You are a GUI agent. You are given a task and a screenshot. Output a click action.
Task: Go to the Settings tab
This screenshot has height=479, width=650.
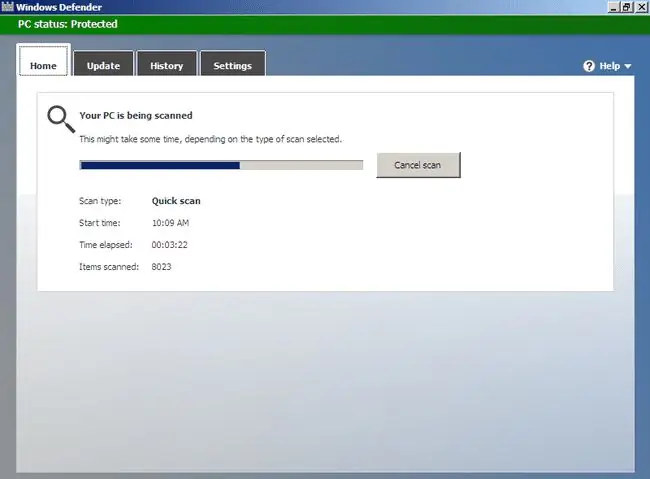(233, 63)
